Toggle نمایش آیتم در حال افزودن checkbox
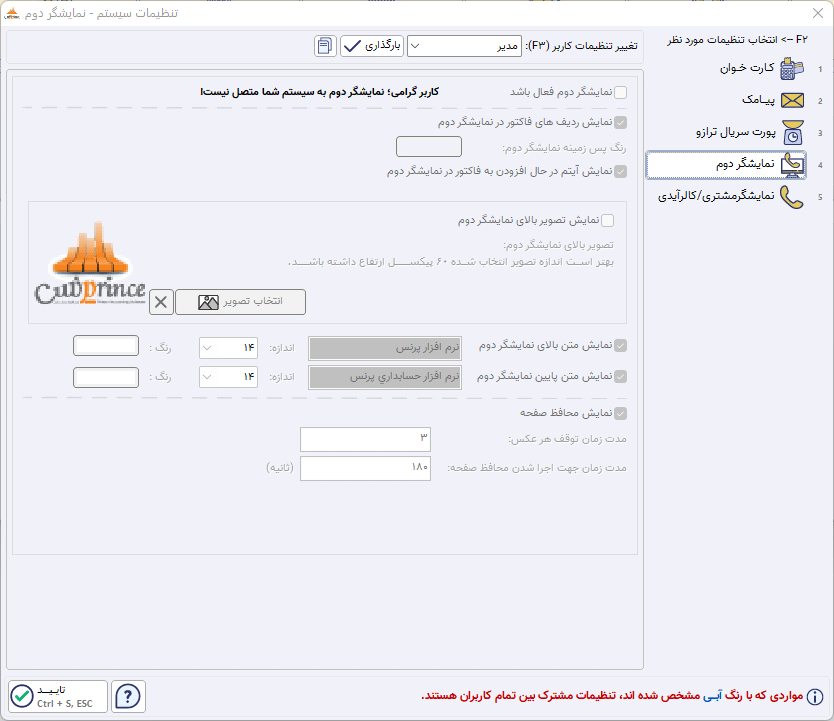The image size is (834, 721). click(x=620, y=171)
